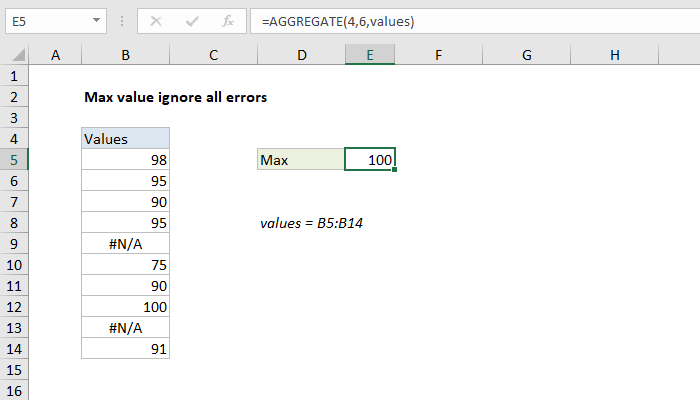Select the #N/A cell in row 9
Viewport: 700px width, 400px height.
pyautogui.click(x=125, y=244)
